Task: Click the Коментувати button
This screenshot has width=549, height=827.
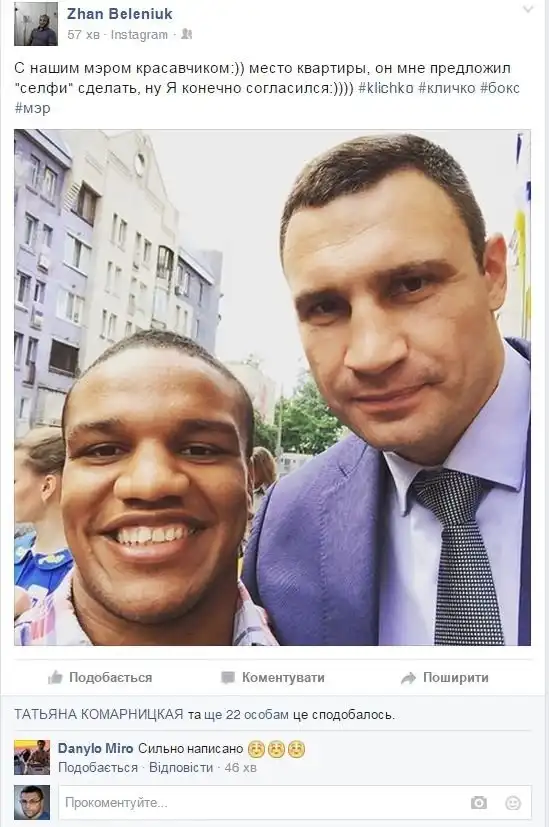Action: (273, 677)
